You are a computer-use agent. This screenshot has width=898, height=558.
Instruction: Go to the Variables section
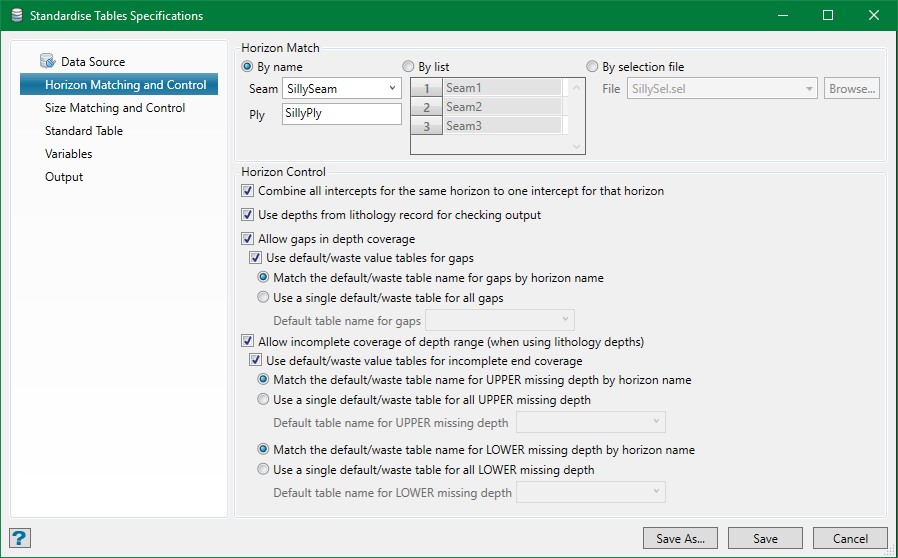click(68, 154)
